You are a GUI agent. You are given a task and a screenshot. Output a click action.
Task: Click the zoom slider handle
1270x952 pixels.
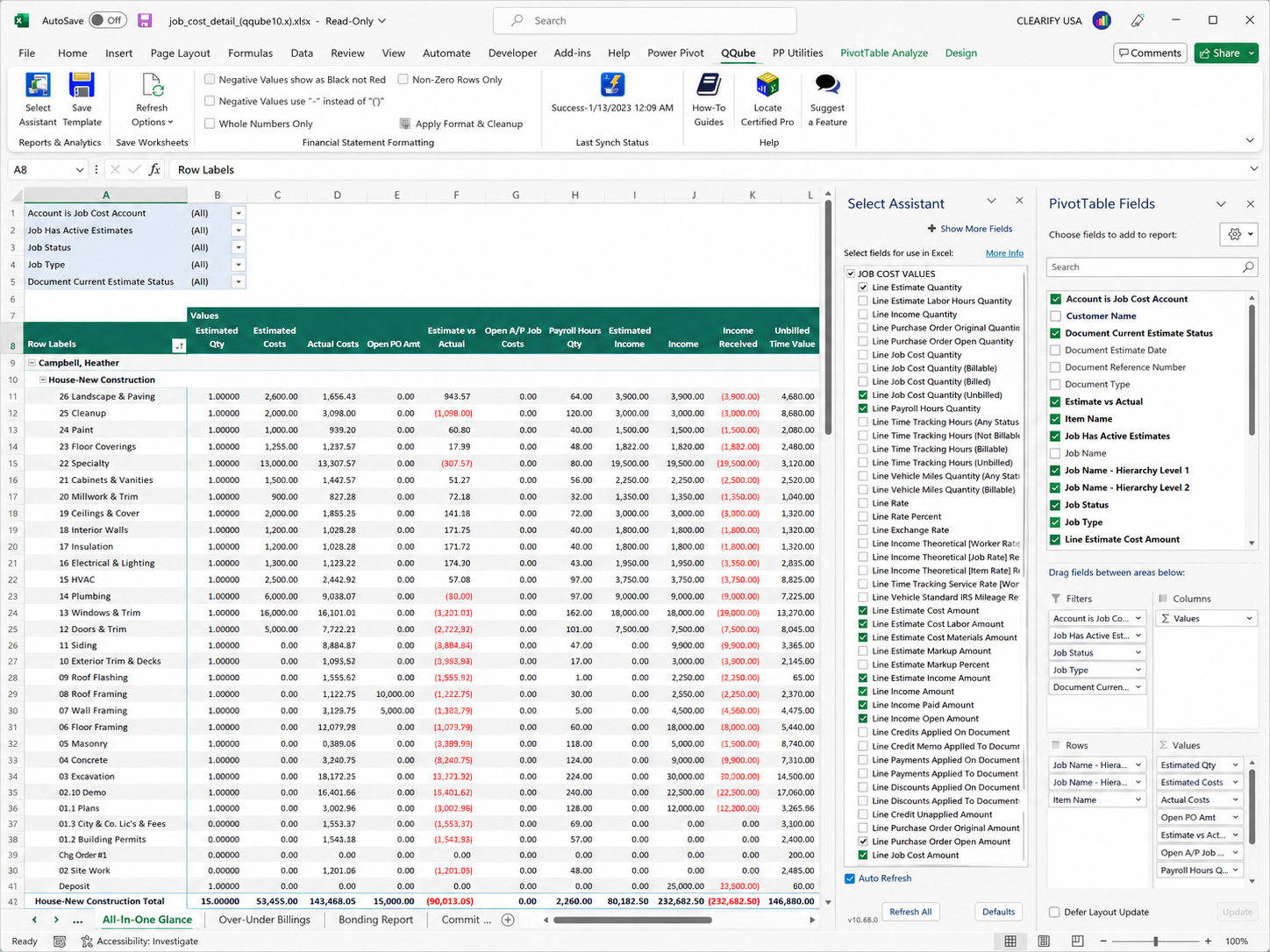[x=1156, y=941]
